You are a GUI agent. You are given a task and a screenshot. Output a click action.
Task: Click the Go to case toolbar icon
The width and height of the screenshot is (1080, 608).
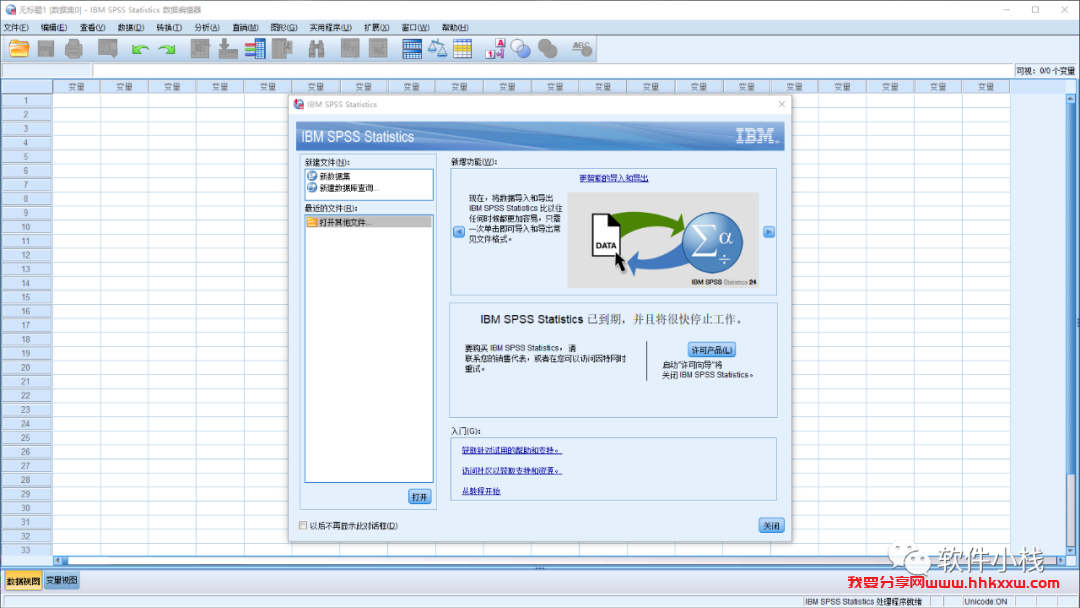[x=200, y=48]
